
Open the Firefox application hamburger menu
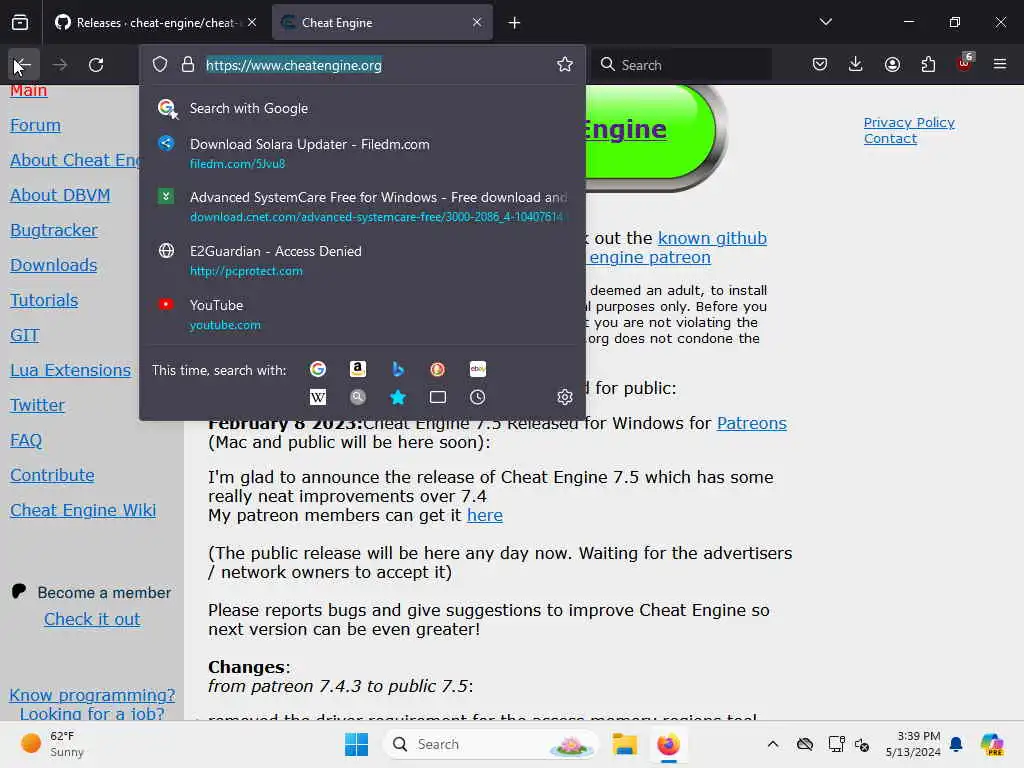pyautogui.click(x=1000, y=65)
